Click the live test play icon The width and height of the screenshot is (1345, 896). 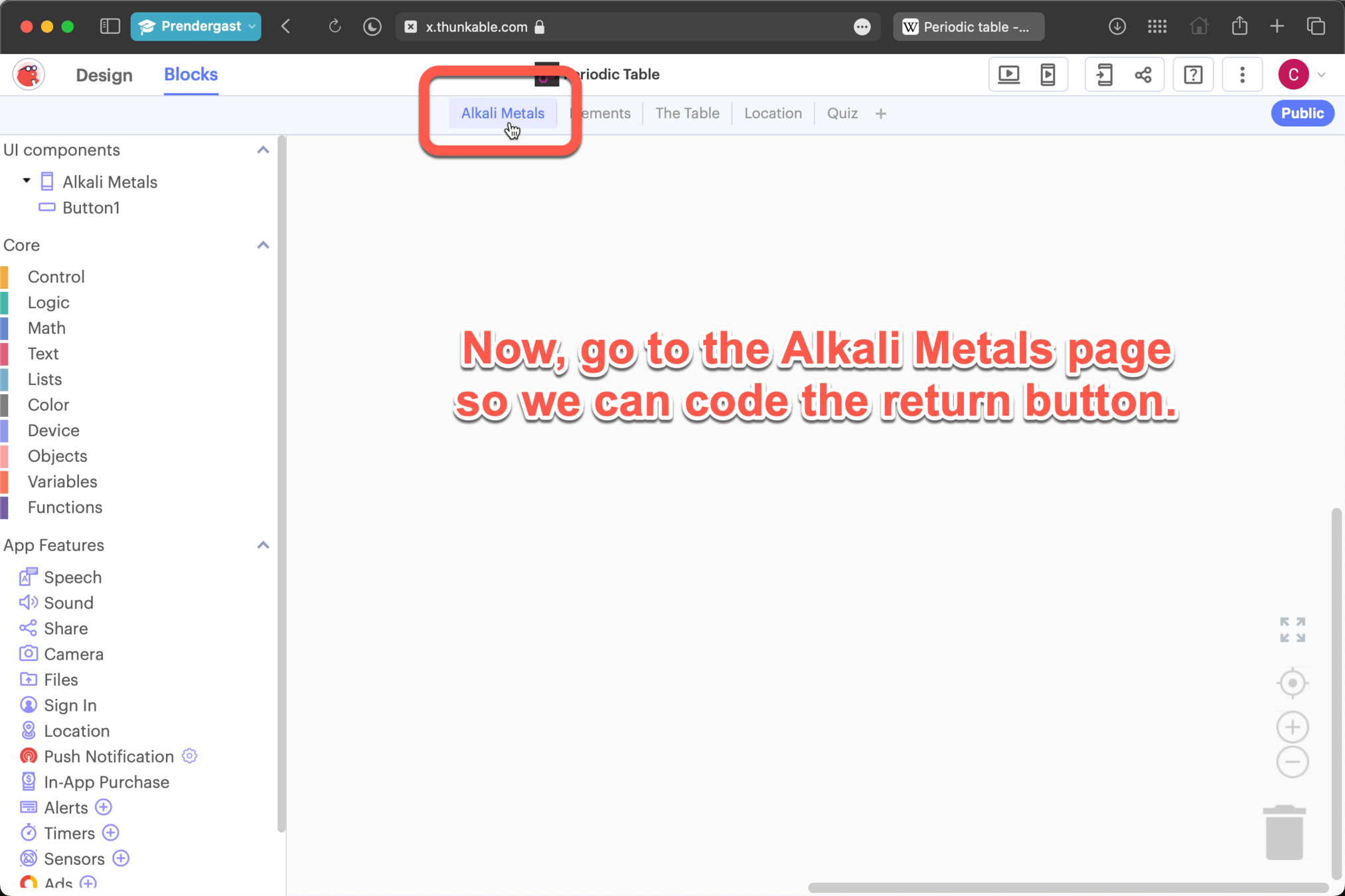coord(1008,74)
